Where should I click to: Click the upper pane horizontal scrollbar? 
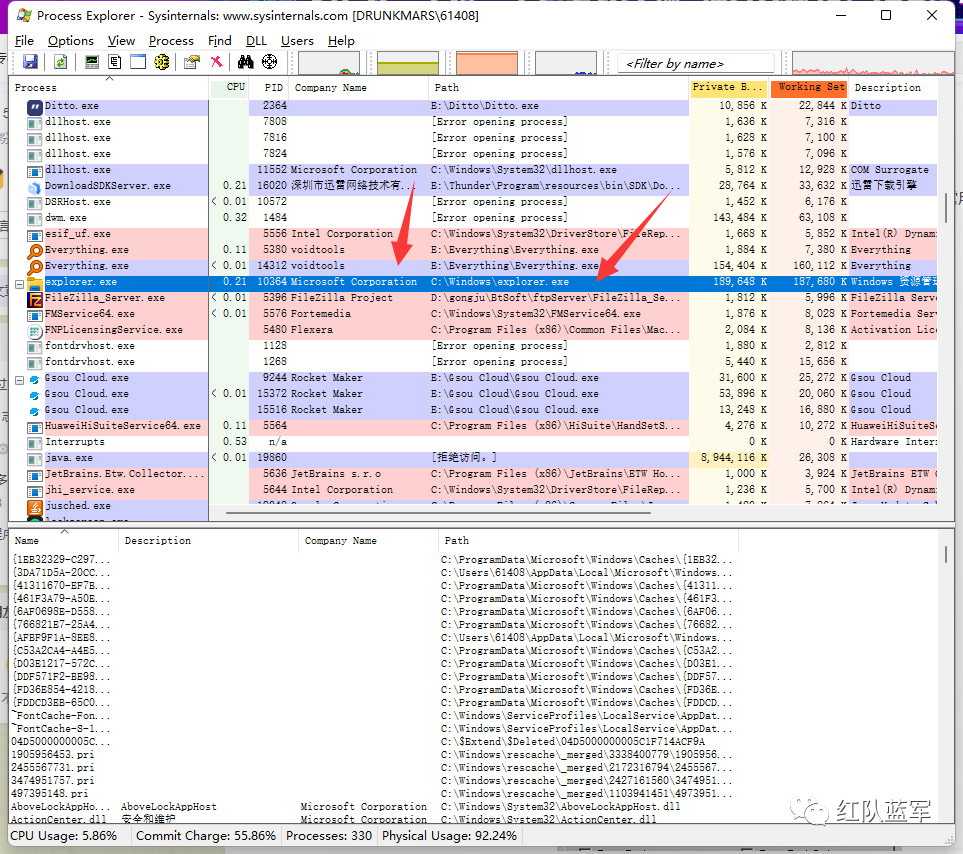pos(438,512)
